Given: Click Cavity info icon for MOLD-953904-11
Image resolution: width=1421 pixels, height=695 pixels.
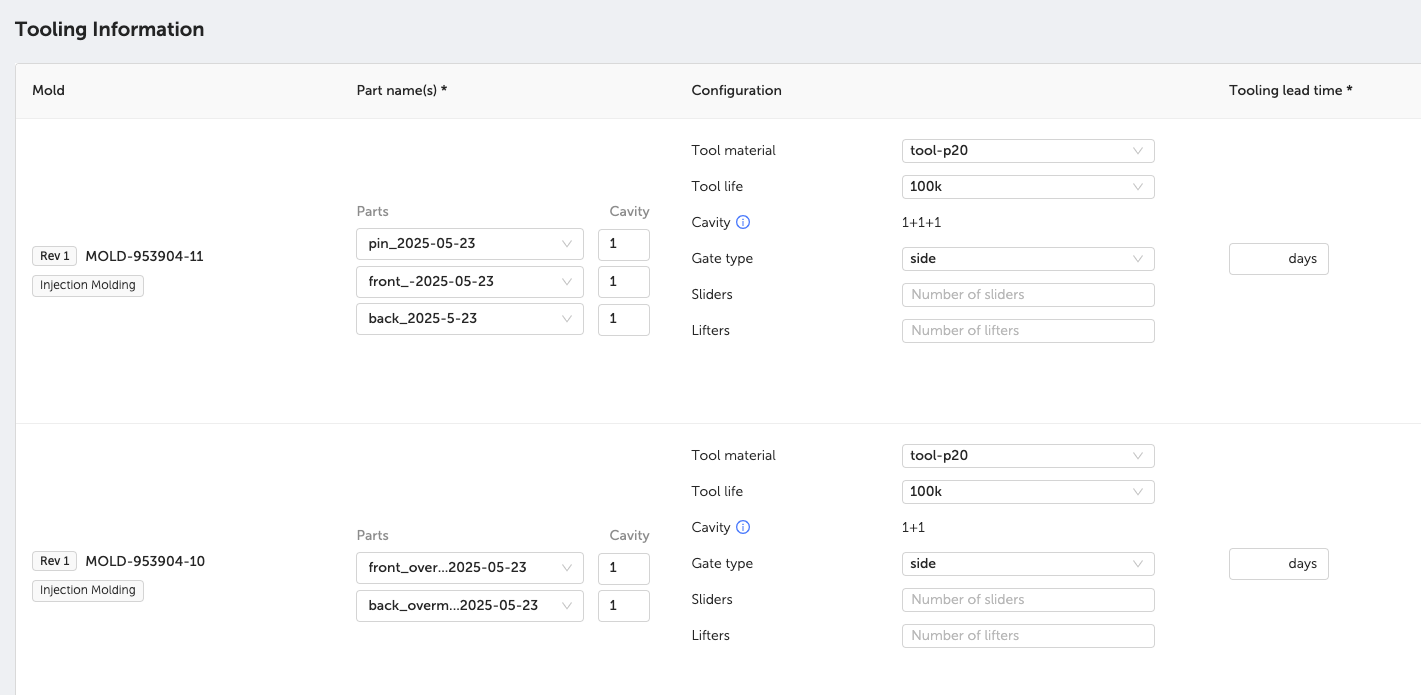Looking at the screenshot, I should point(743,222).
